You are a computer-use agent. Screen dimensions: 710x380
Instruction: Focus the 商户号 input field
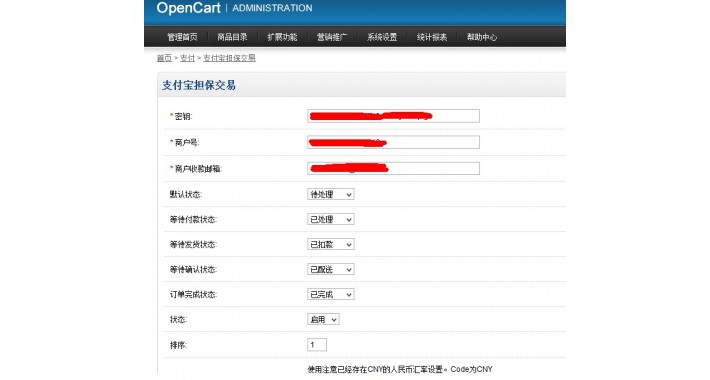393,142
